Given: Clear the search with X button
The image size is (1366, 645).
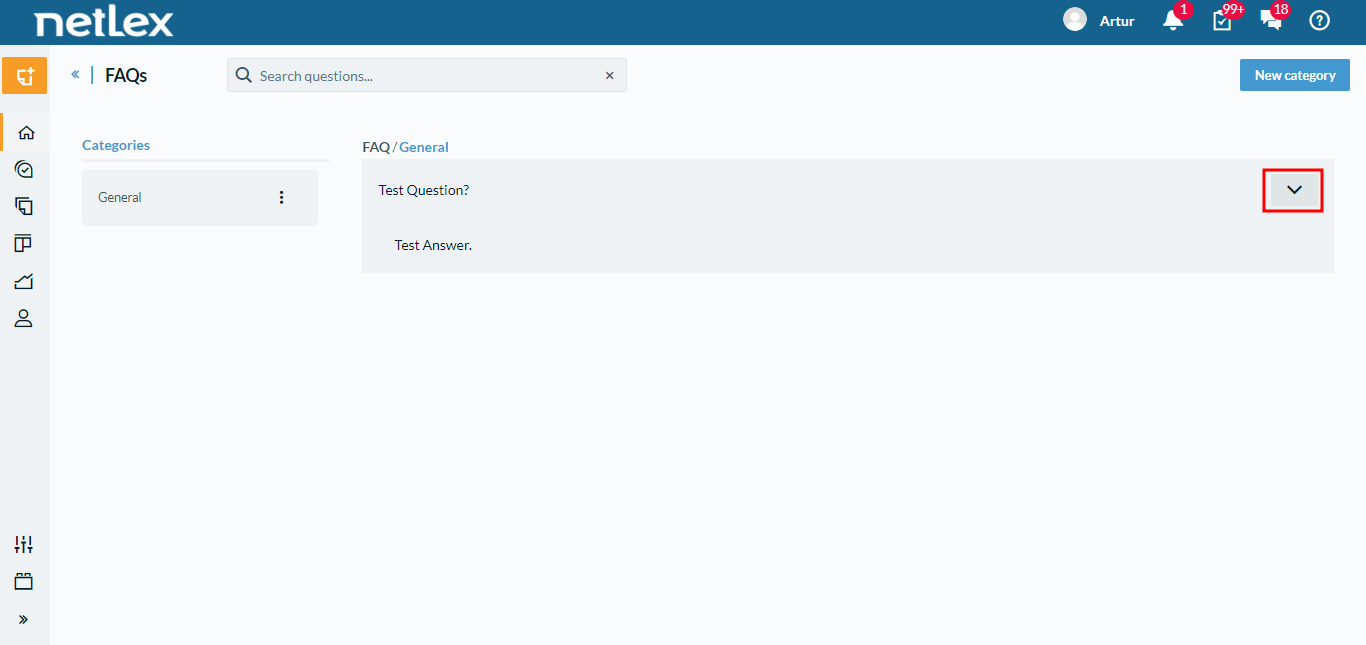Looking at the screenshot, I should [x=610, y=75].
